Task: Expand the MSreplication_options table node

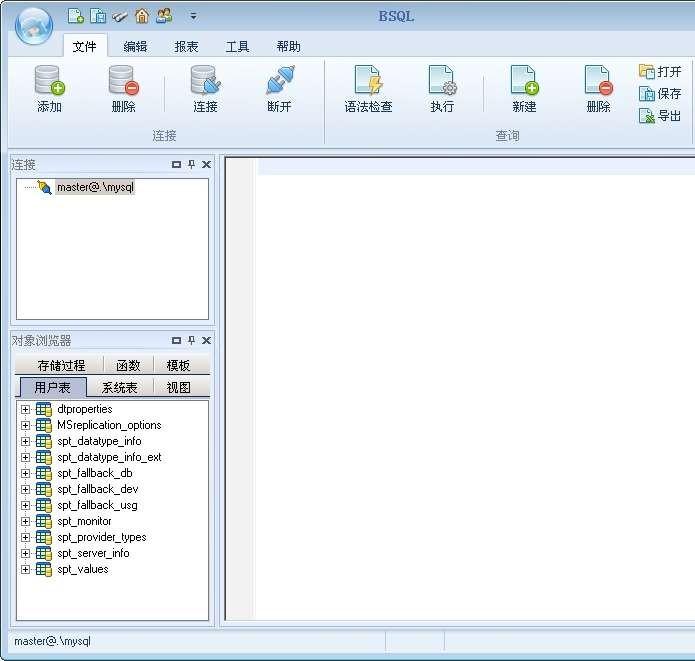Action: click(x=25, y=425)
